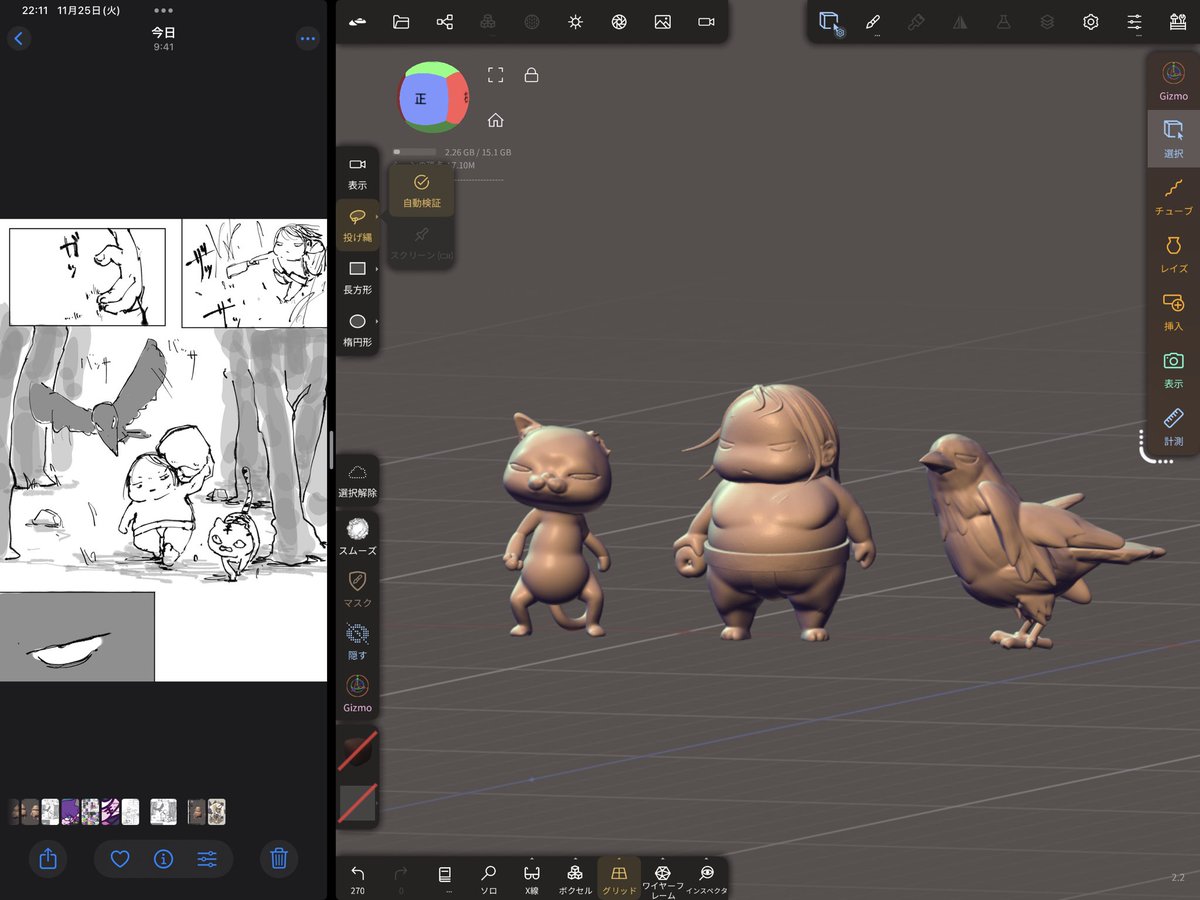Screen dimensions: 1200x900
Task: Open the background image icon menu
Action: (x=662, y=22)
